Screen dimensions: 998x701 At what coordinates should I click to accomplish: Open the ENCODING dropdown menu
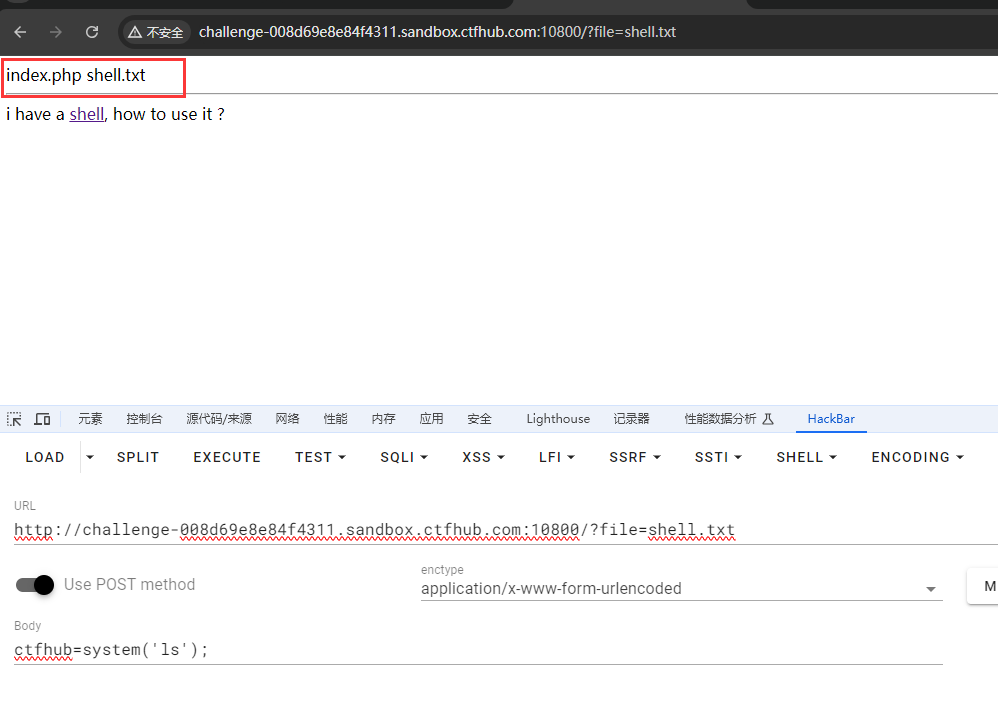click(x=917, y=457)
